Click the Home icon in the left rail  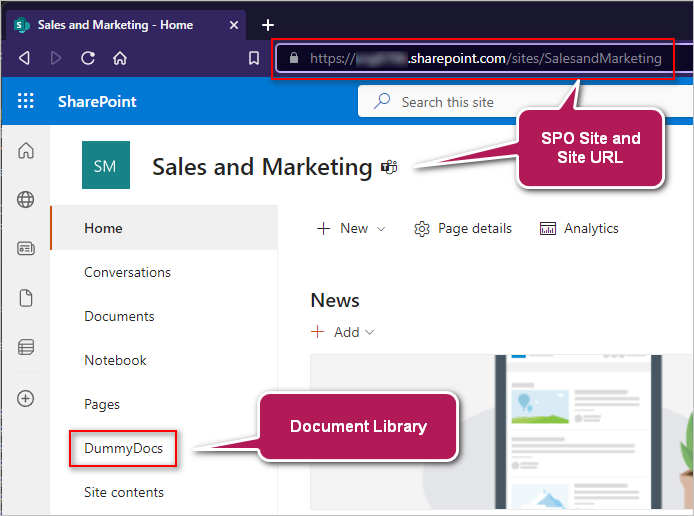26,151
